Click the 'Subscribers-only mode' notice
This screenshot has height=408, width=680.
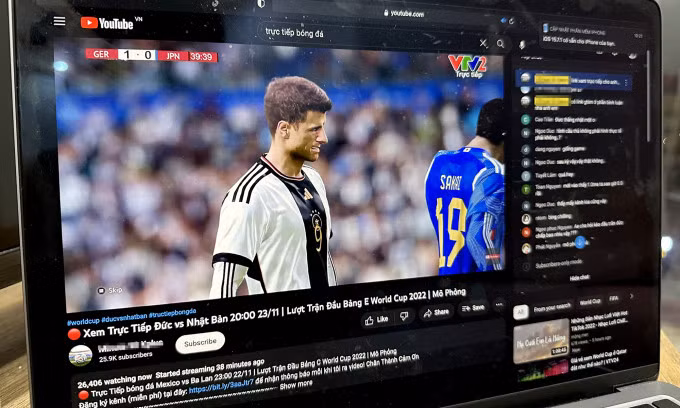coord(559,264)
